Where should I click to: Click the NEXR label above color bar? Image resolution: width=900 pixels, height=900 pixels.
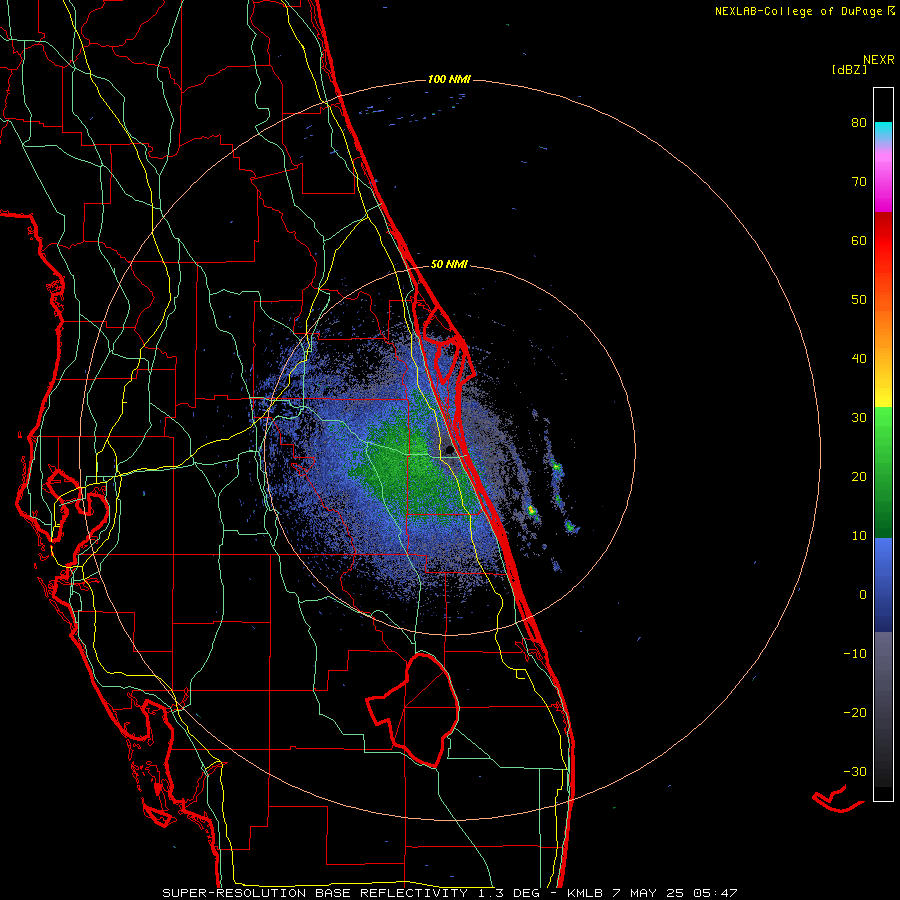pos(879,60)
